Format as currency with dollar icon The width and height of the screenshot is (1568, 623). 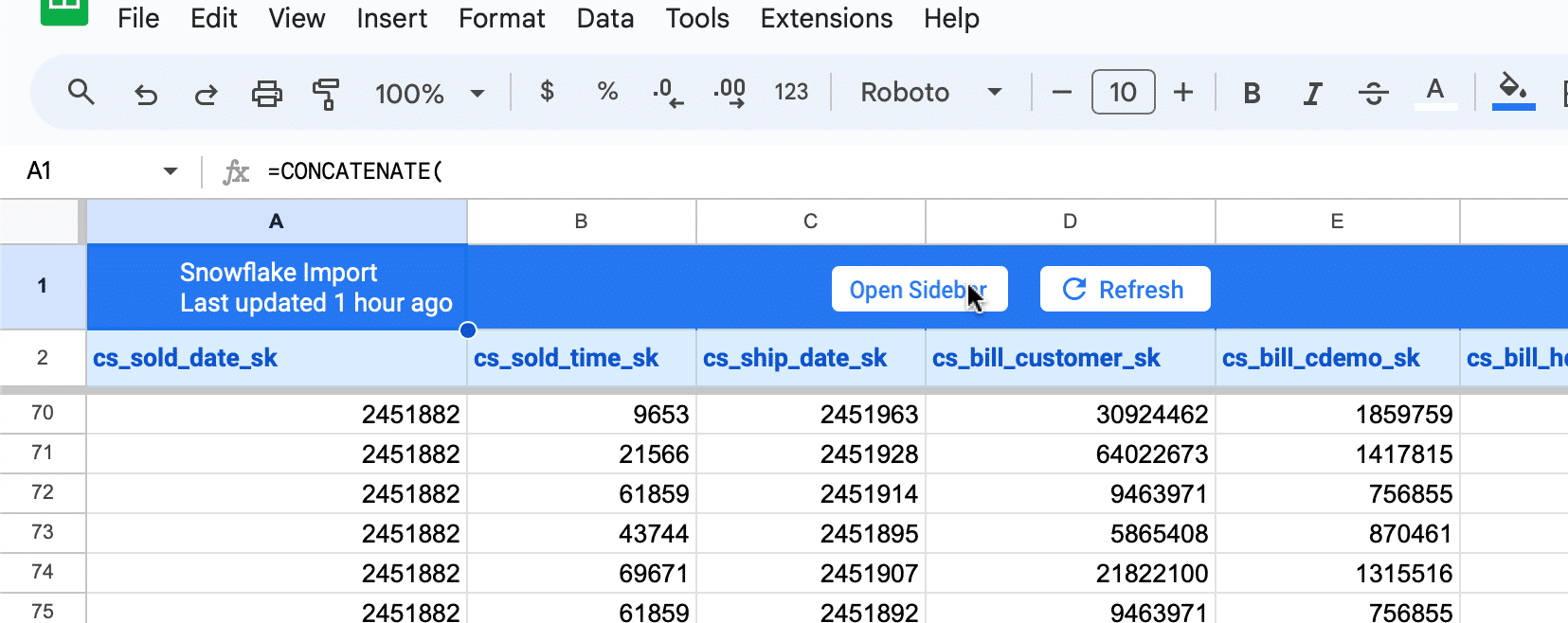pyautogui.click(x=547, y=92)
